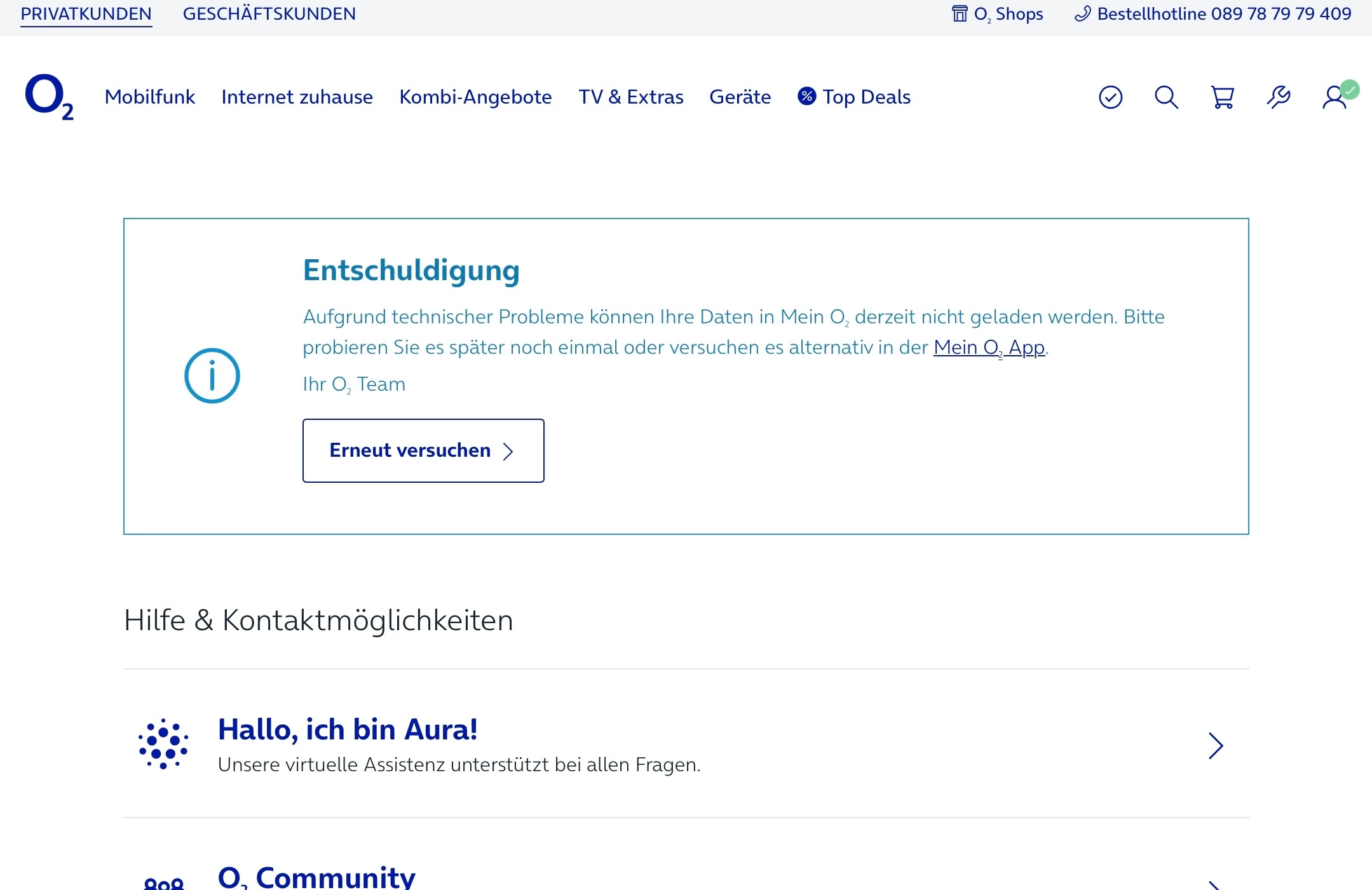Expand the O2 Community row chevron
The image size is (1372, 890).
coord(1214,885)
